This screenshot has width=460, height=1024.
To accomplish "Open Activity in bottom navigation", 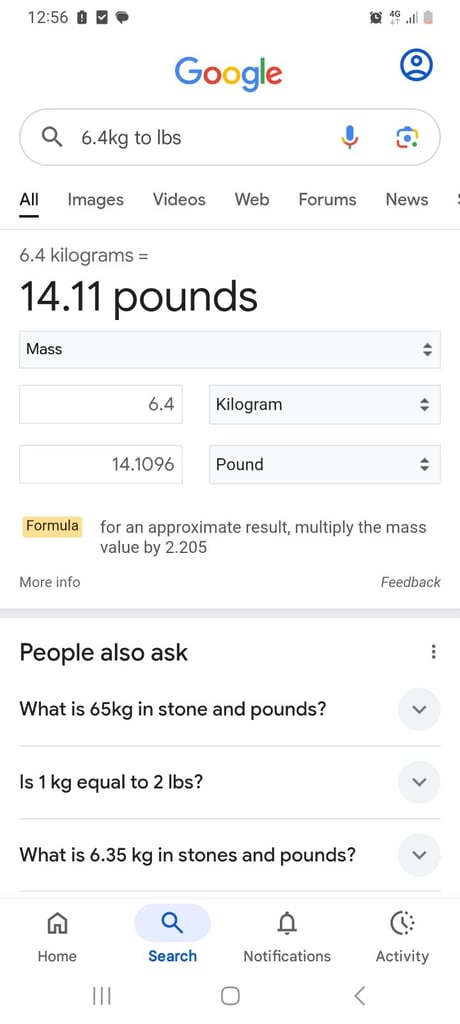I will (402, 935).
